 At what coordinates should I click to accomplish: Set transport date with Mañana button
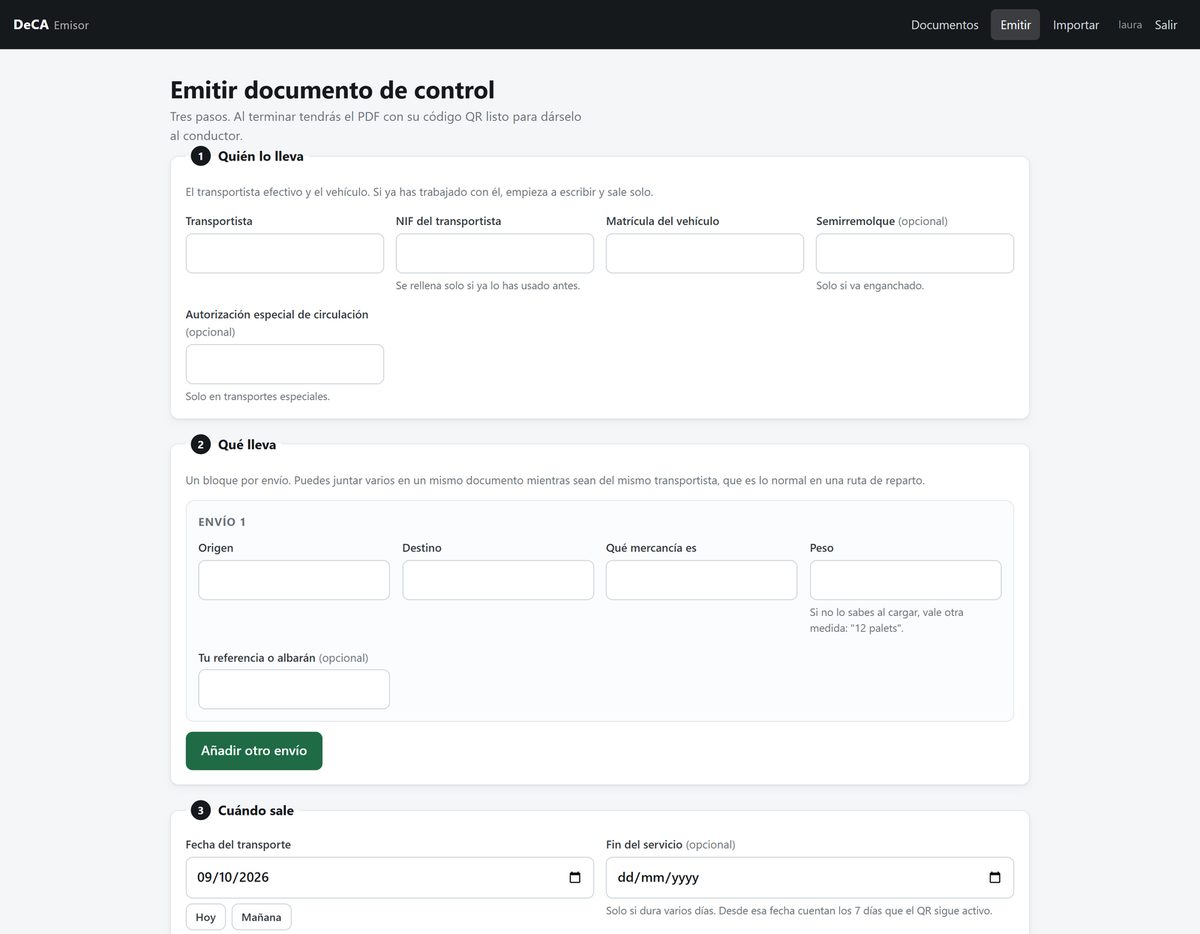pyautogui.click(x=262, y=917)
